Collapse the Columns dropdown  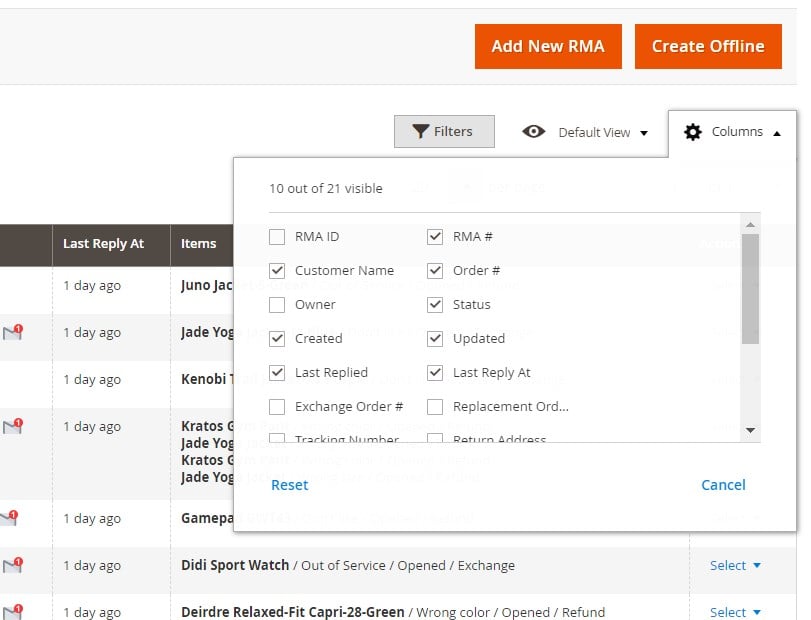point(732,132)
